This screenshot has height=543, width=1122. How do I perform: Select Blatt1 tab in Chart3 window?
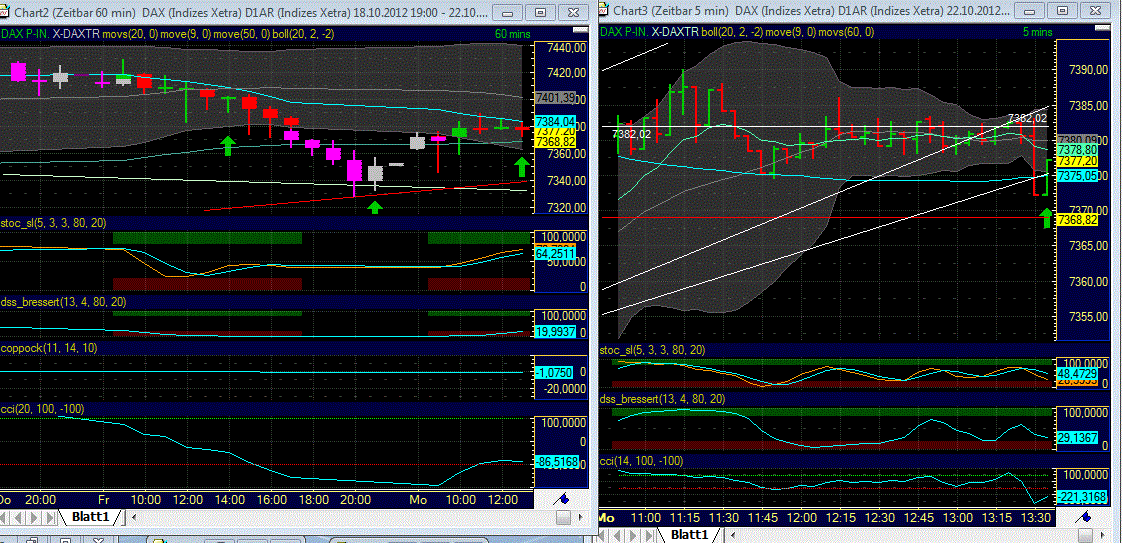point(690,534)
